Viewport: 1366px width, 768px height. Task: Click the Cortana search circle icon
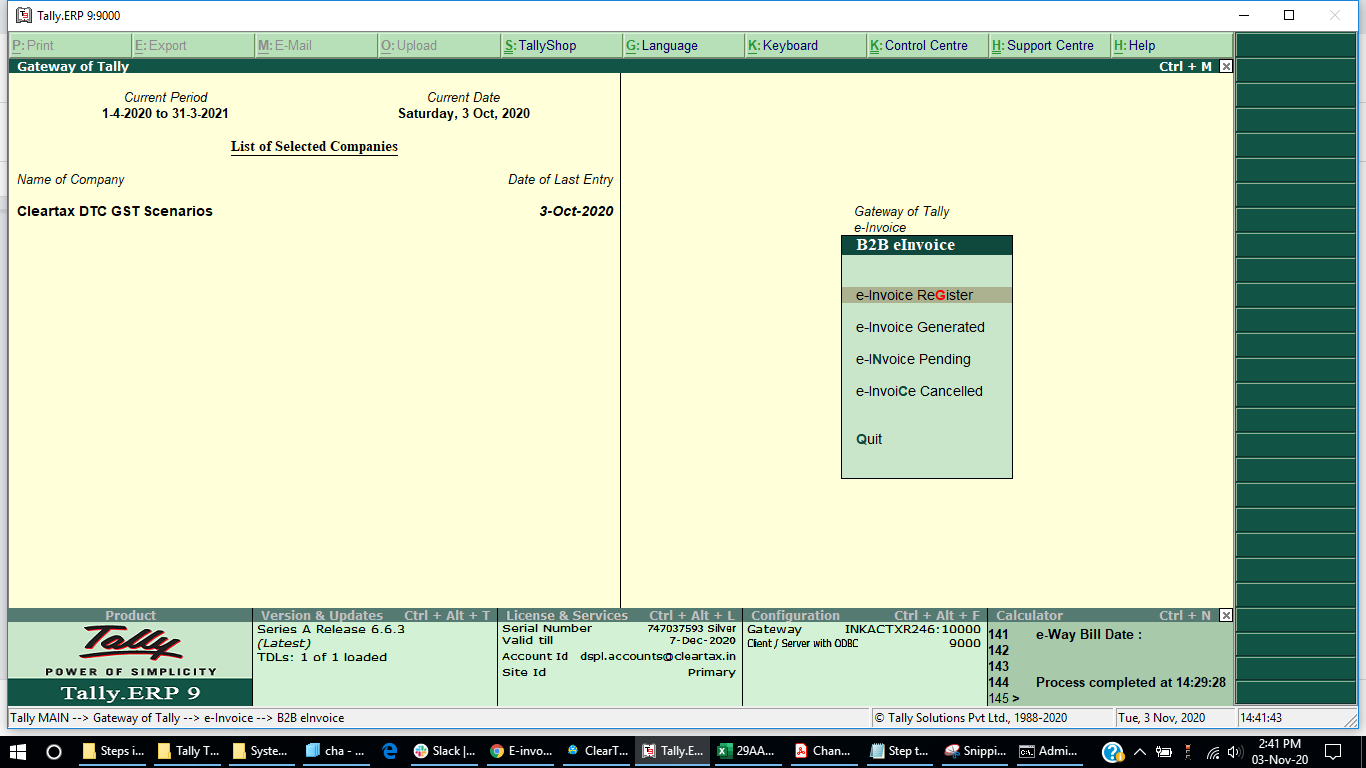coord(54,751)
